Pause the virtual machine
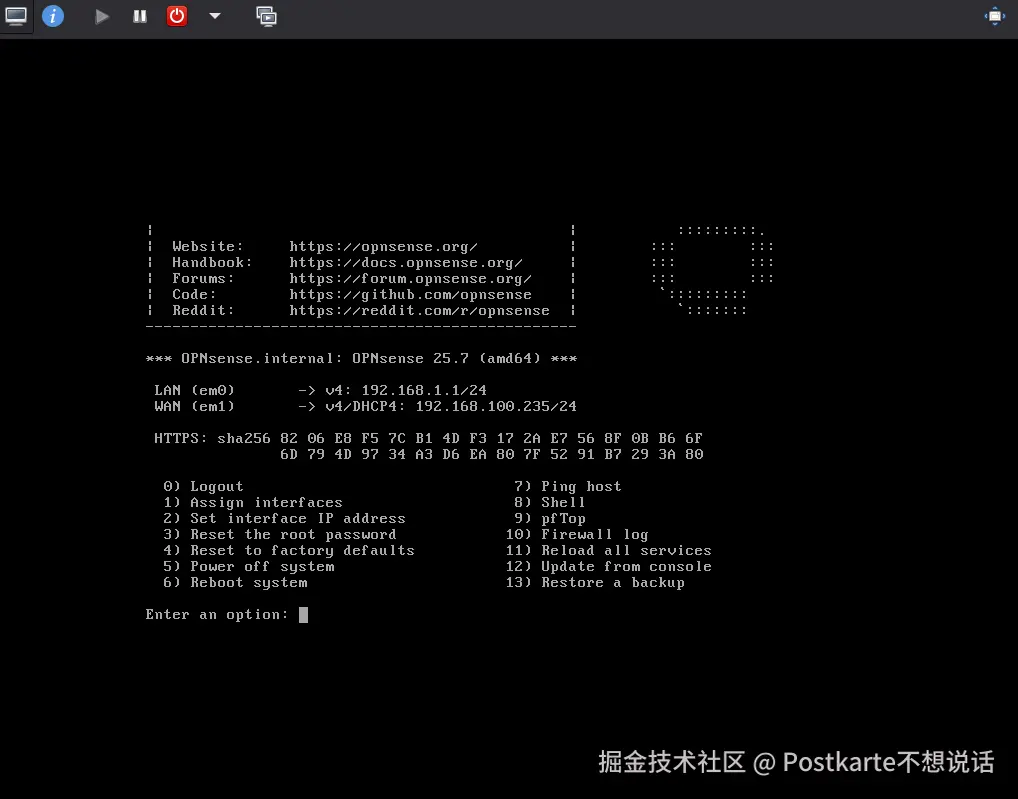The height and width of the screenshot is (799, 1018). coord(140,16)
